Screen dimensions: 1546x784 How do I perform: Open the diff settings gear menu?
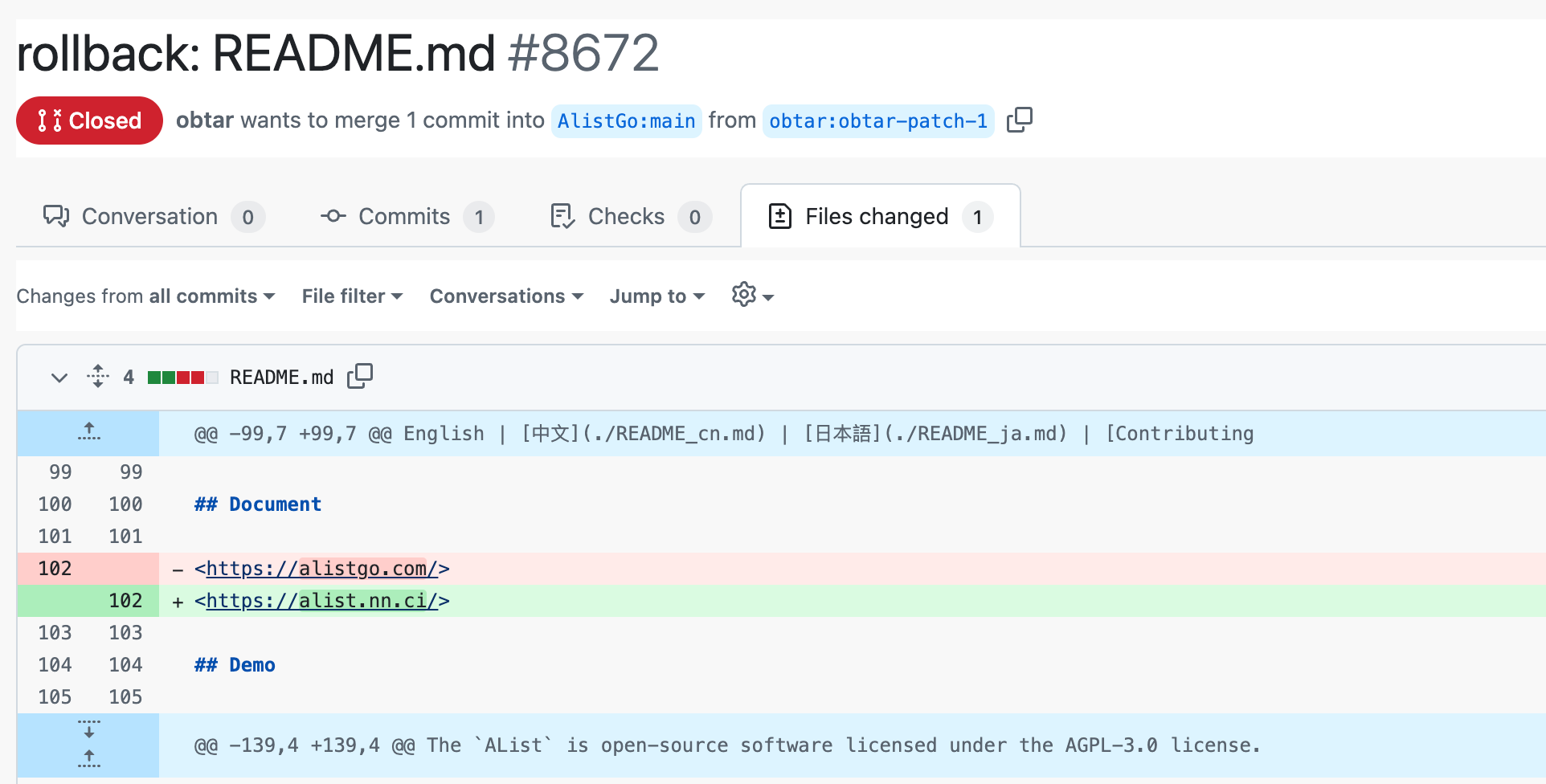point(752,296)
